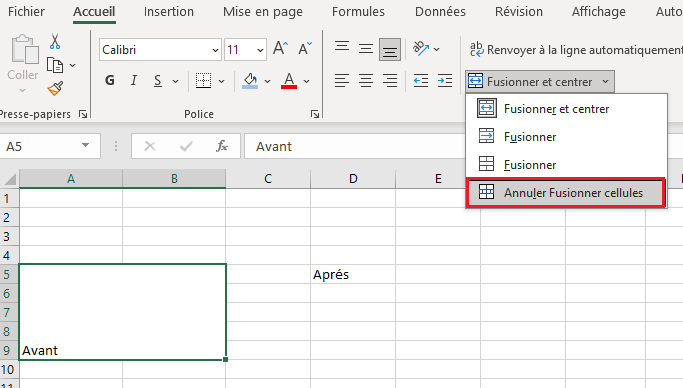Apply the fill color bucket
Viewport: 683px width, 388px height.
point(250,81)
